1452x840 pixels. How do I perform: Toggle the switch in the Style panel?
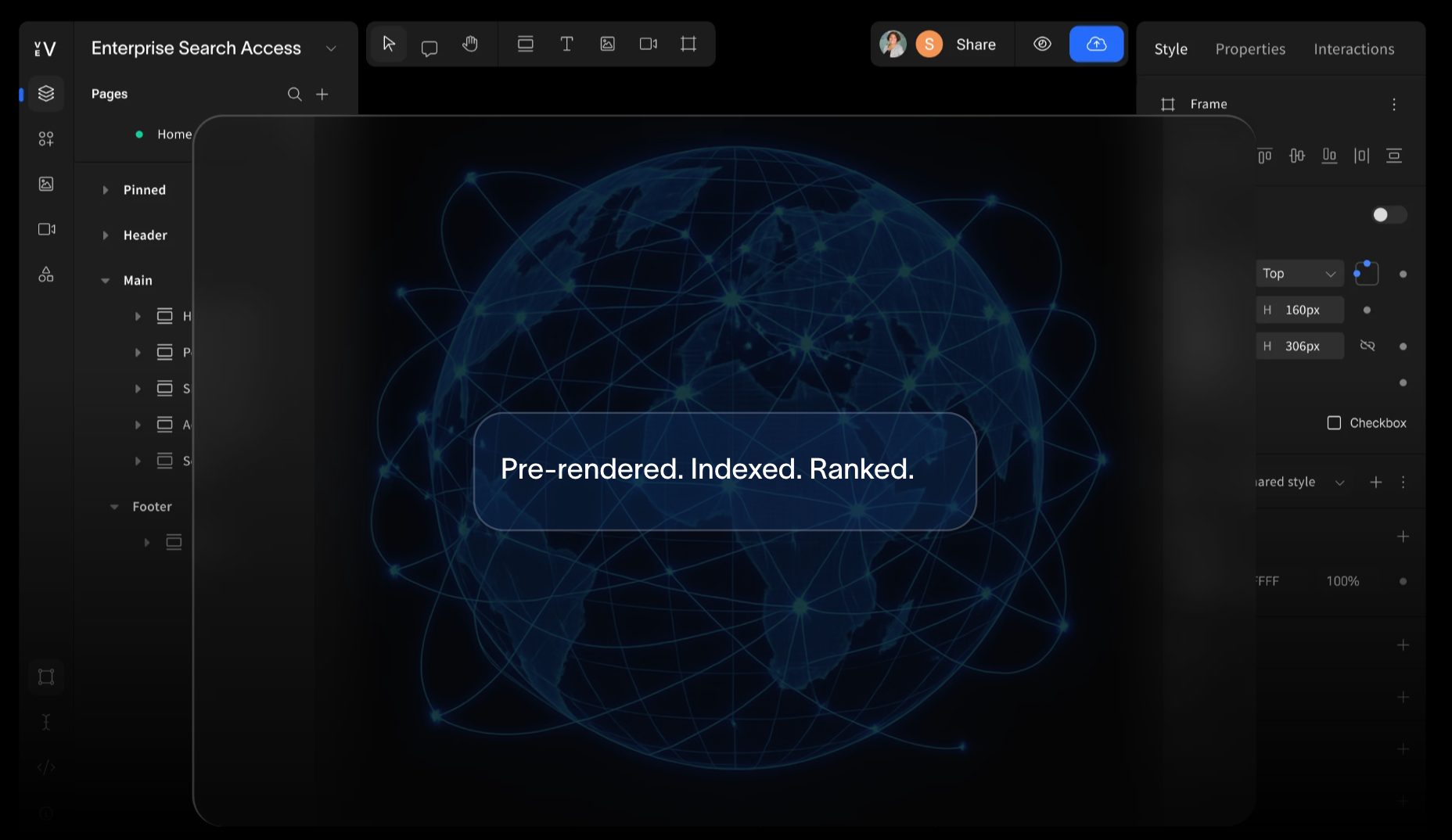click(x=1389, y=214)
